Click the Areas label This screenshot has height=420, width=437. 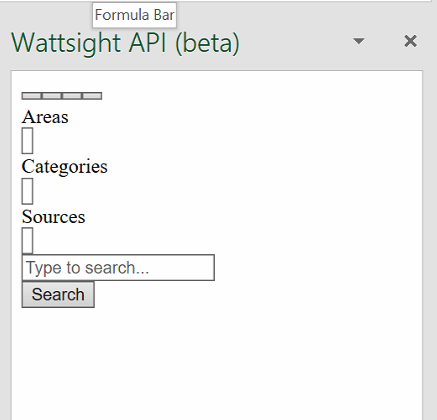[x=45, y=117]
